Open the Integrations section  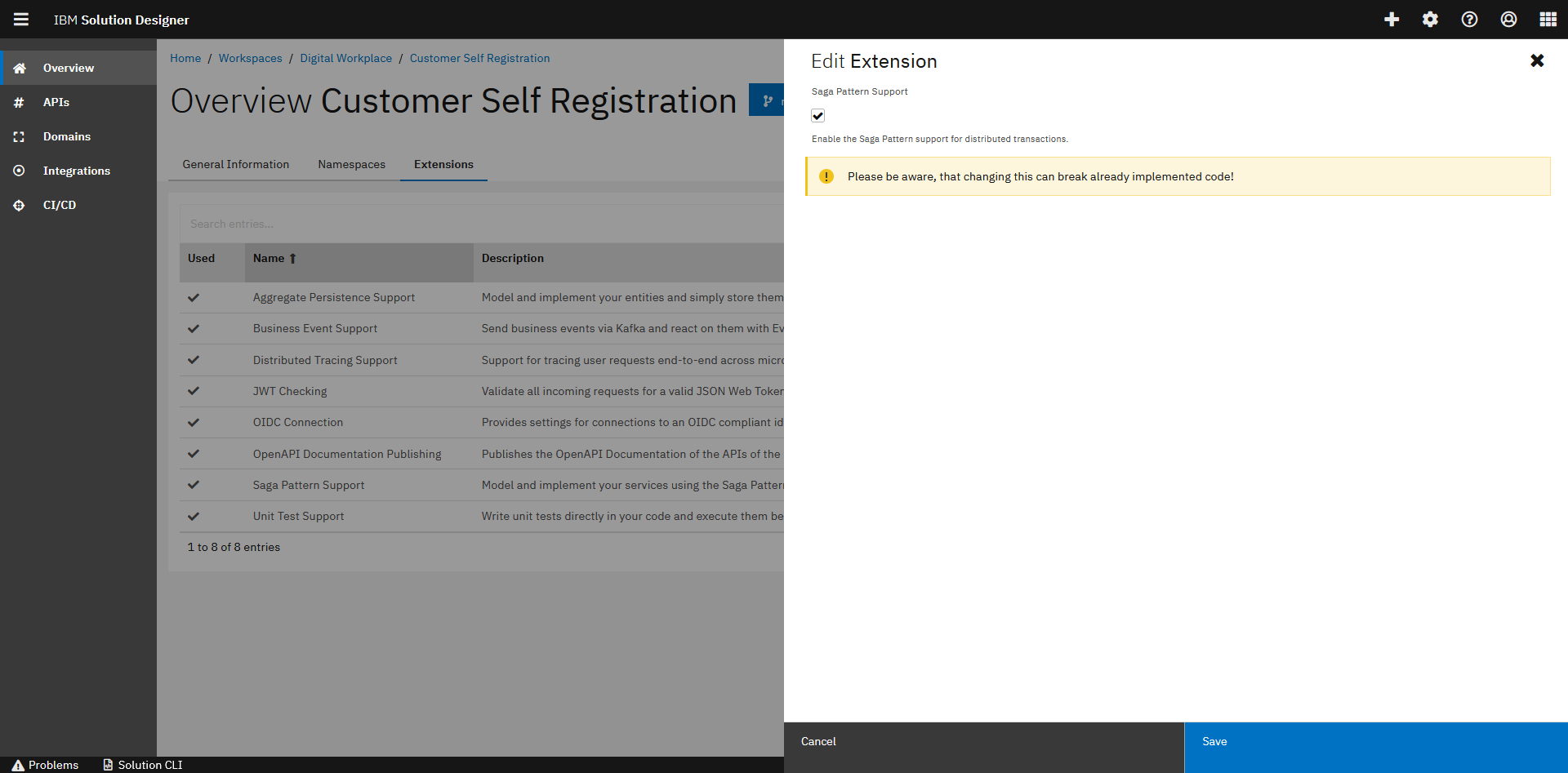pyautogui.click(x=76, y=171)
